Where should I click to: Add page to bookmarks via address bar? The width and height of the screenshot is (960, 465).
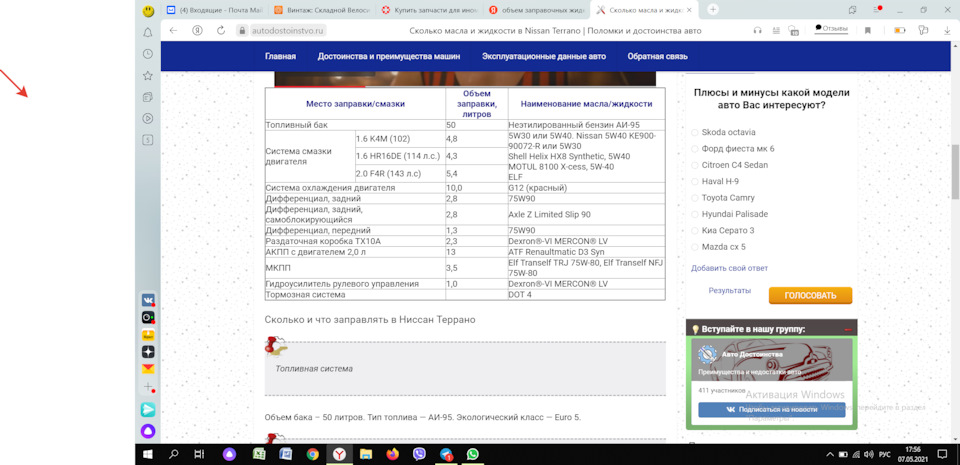point(868,31)
